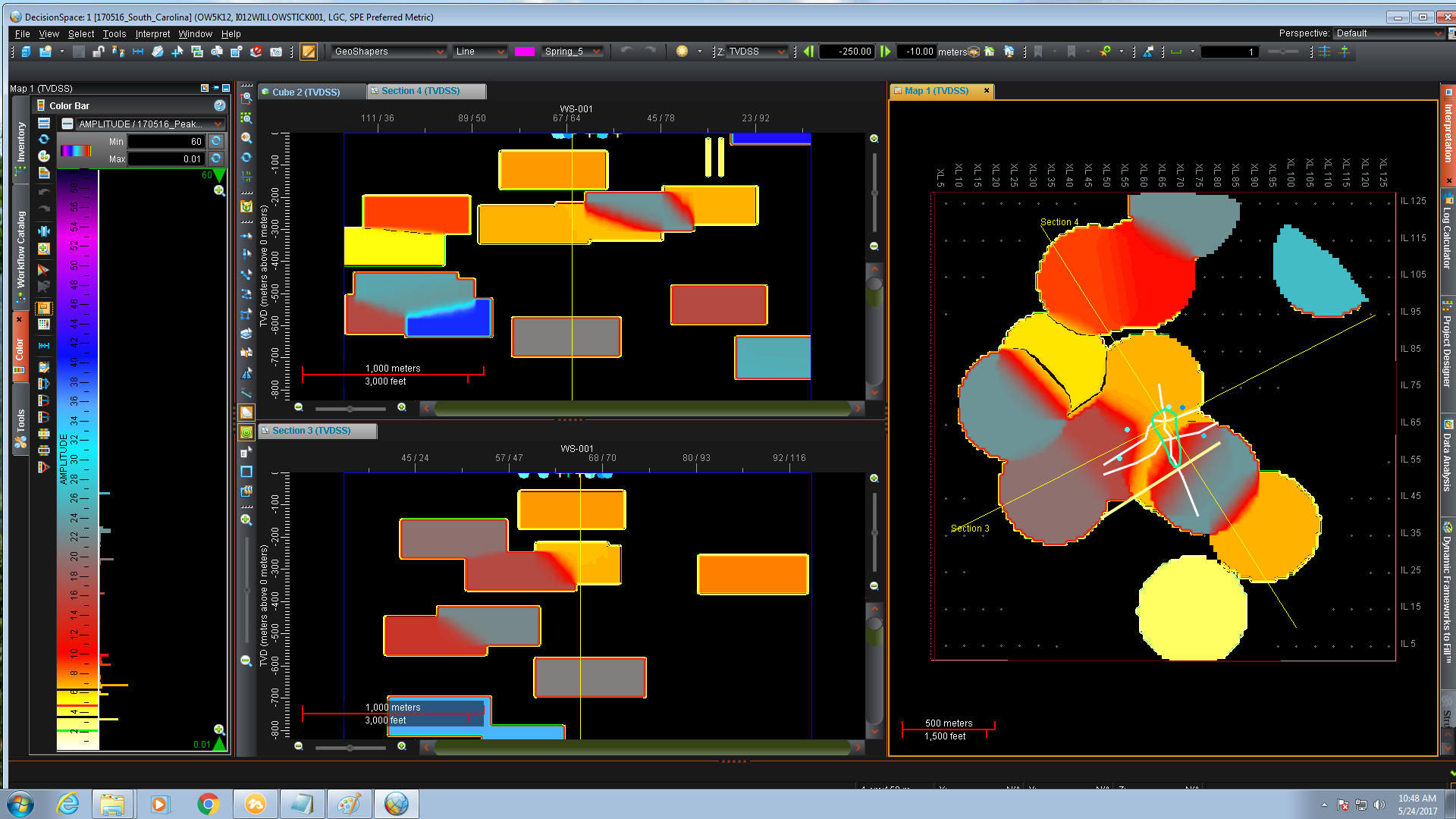Click the sun lighting icon in toolbar
Image resolution: width=1456 pixels, height=819 pixels.
(682, 52)
